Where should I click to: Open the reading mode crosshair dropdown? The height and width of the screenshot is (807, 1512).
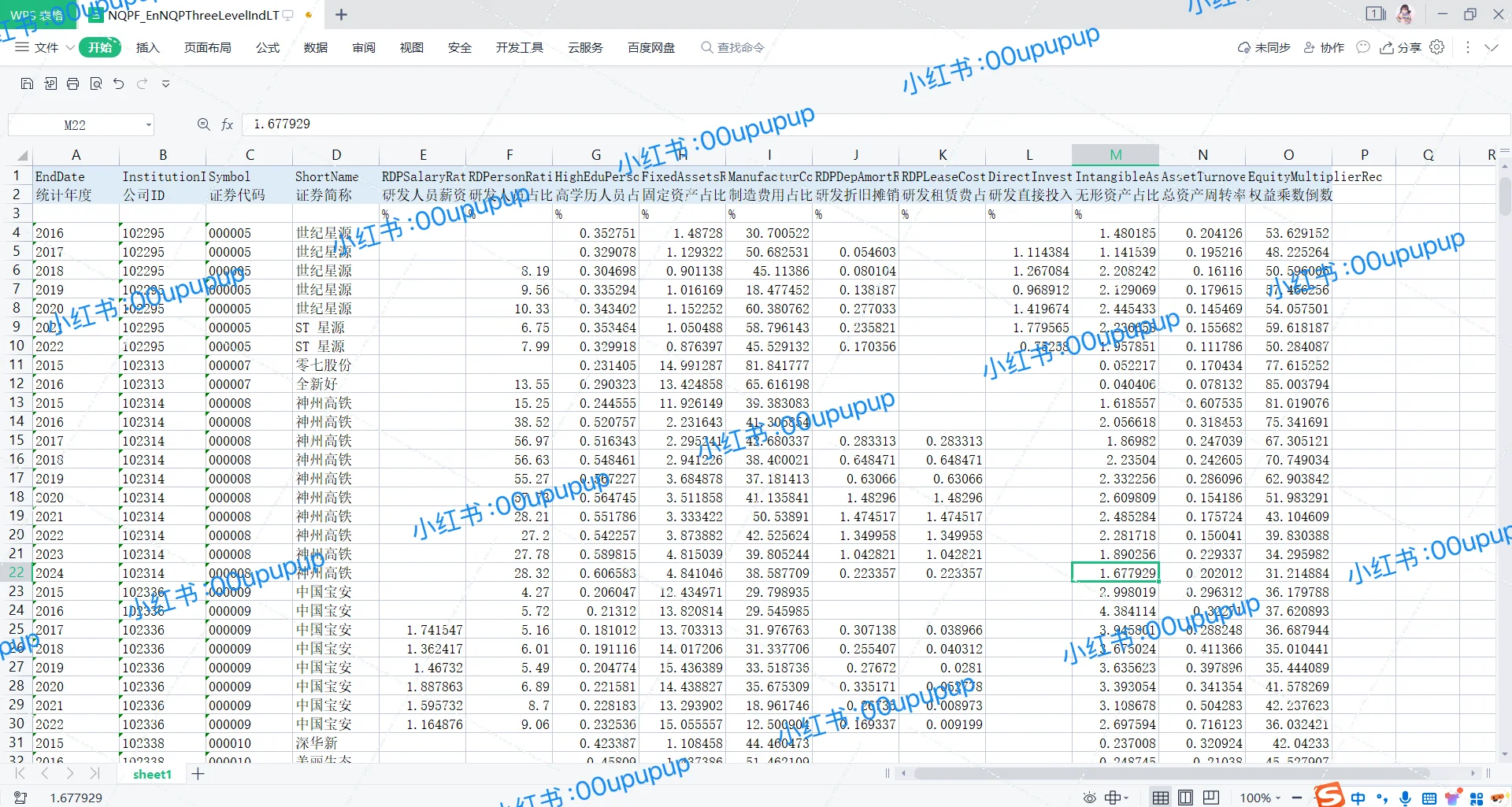tap(1117, 798)
